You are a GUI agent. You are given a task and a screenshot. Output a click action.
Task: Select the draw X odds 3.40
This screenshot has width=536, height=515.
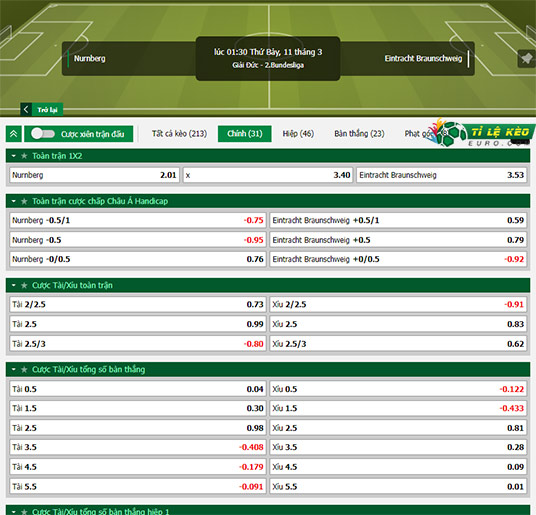pyautogui.click(x=268, y=175)
